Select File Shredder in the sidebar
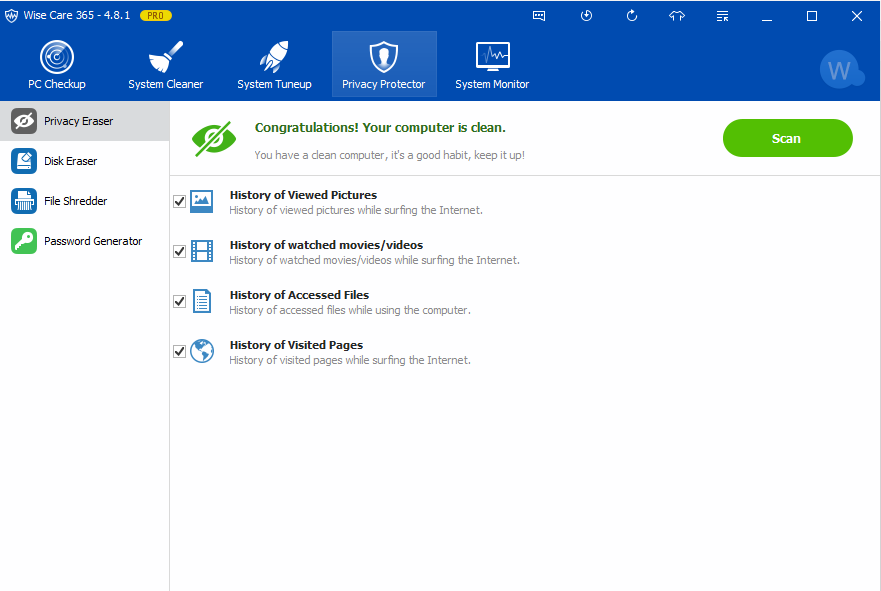Screen dimensions: 881x591 [84, 201]
